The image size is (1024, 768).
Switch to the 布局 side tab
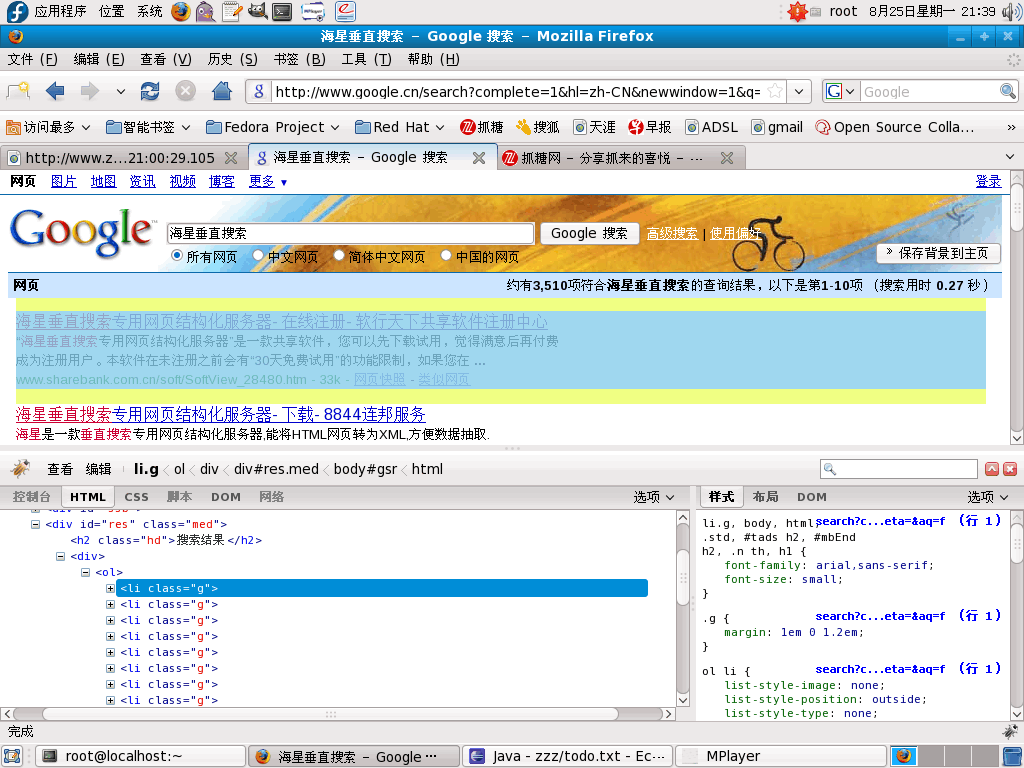(x=765, y=497)
